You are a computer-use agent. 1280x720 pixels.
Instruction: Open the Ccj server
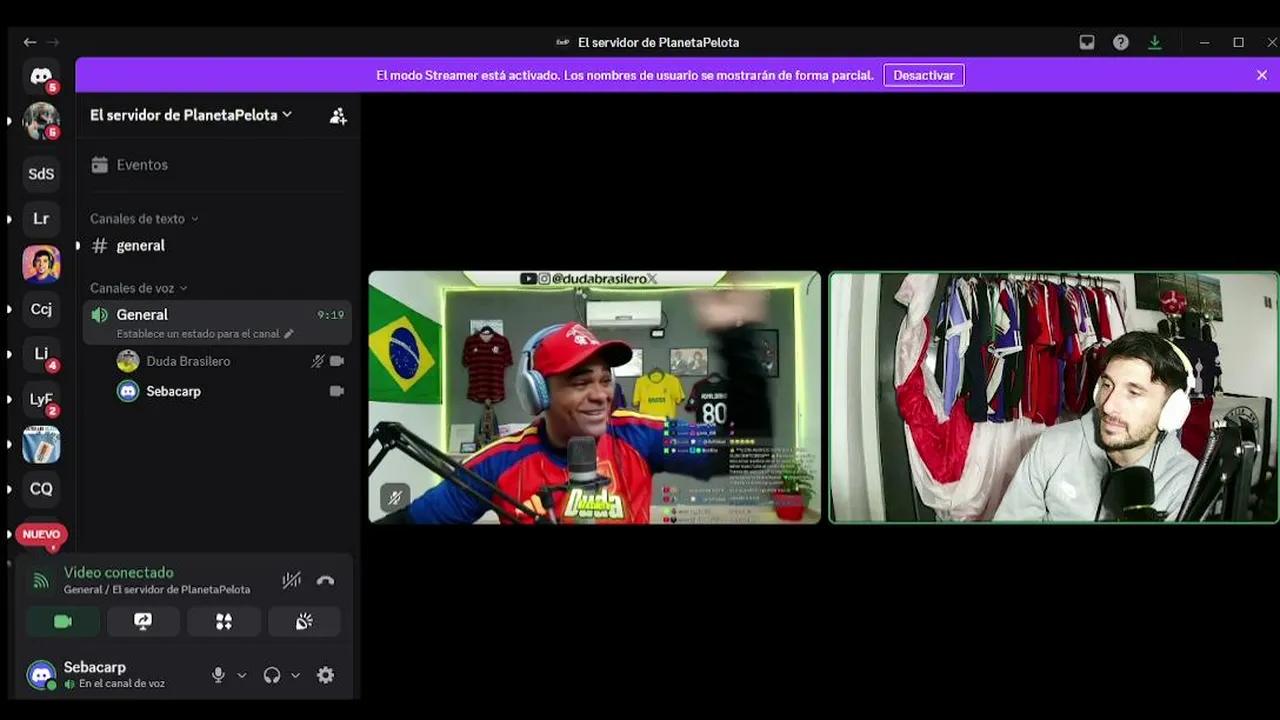pos(41,309)
